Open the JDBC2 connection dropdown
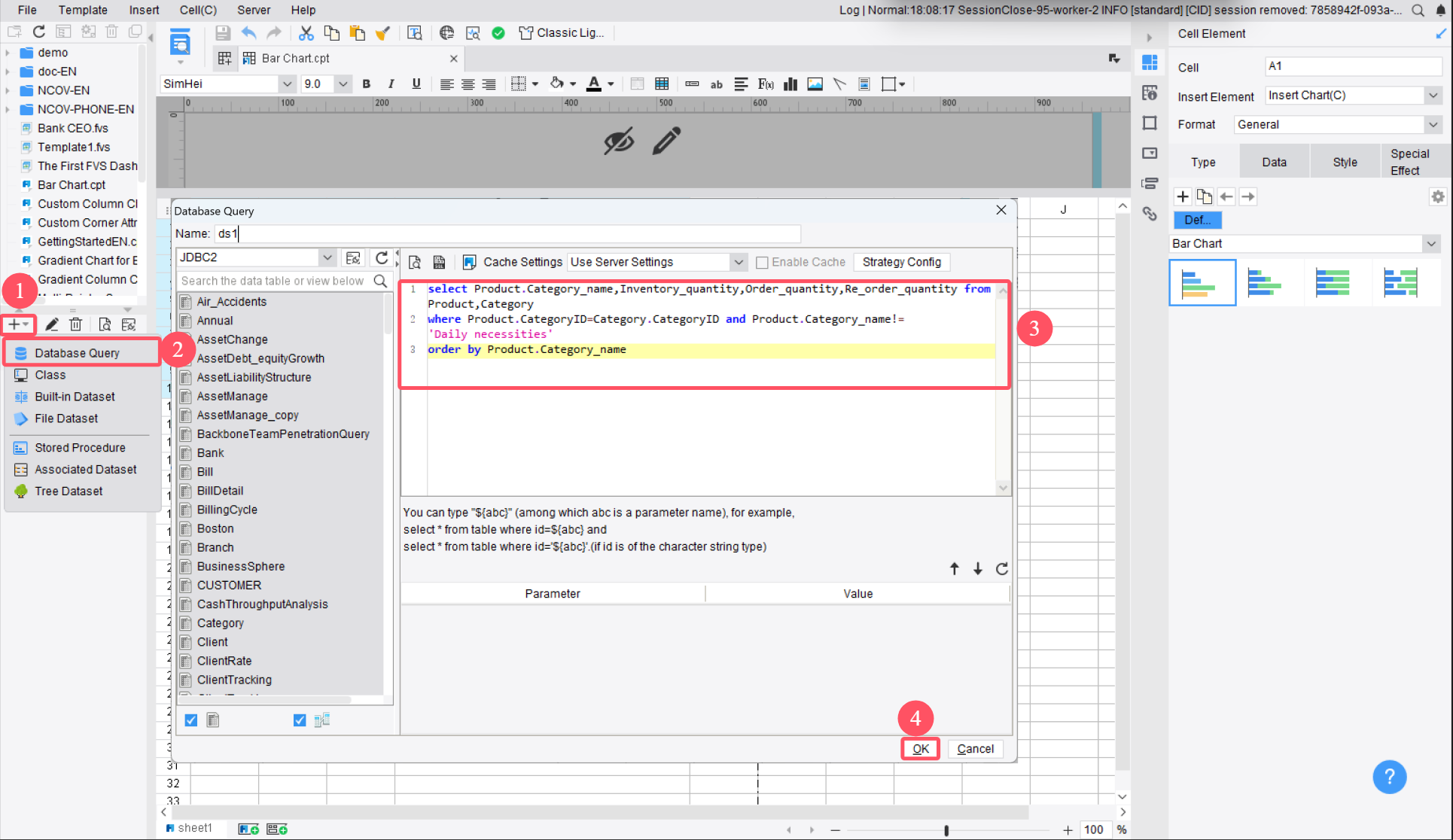This screenshot has width=1453, height=840. (327, 257)
